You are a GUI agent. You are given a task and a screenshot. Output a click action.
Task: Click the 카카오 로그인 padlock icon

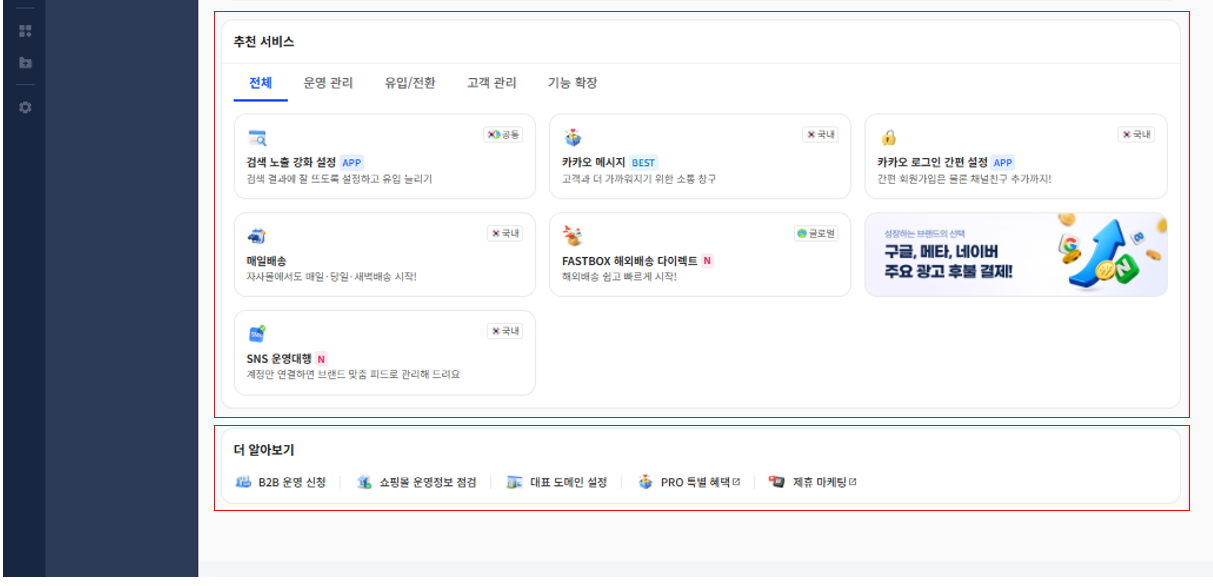pyautogui.click(x=888, y=138)
